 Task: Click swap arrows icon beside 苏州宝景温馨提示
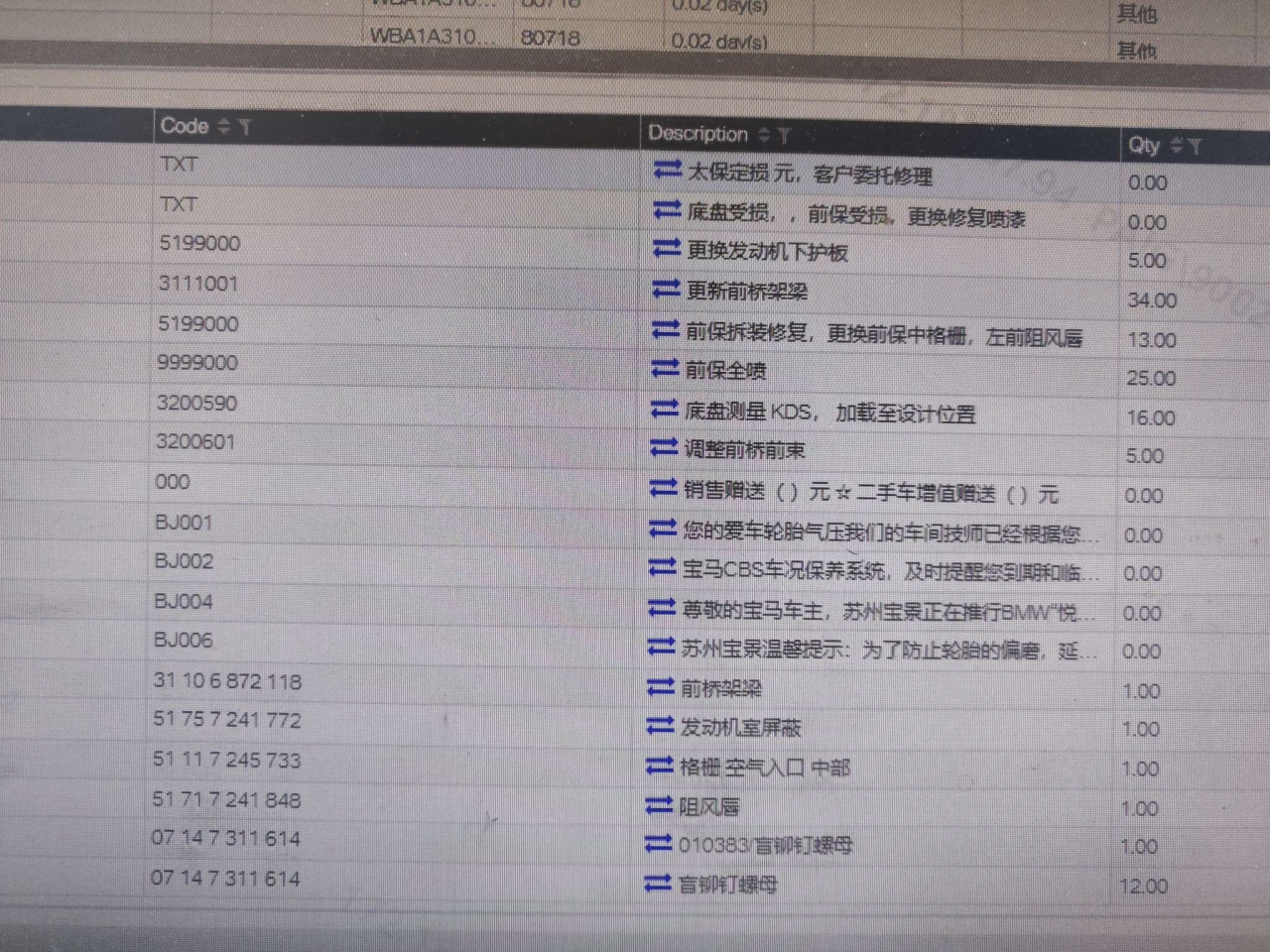click(661, 647)
